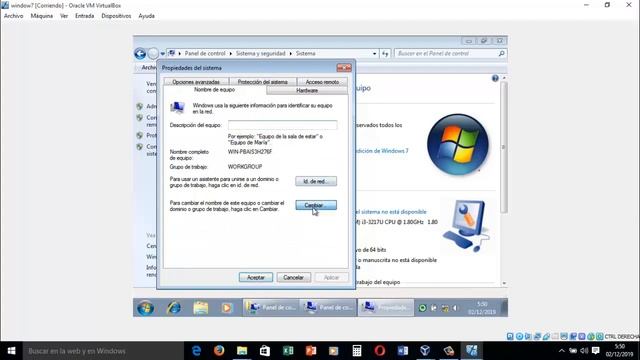Screen dimensions: 640x360
Task: Click the guest taskbar clock showing 5:50
Action: coord(482,308)
